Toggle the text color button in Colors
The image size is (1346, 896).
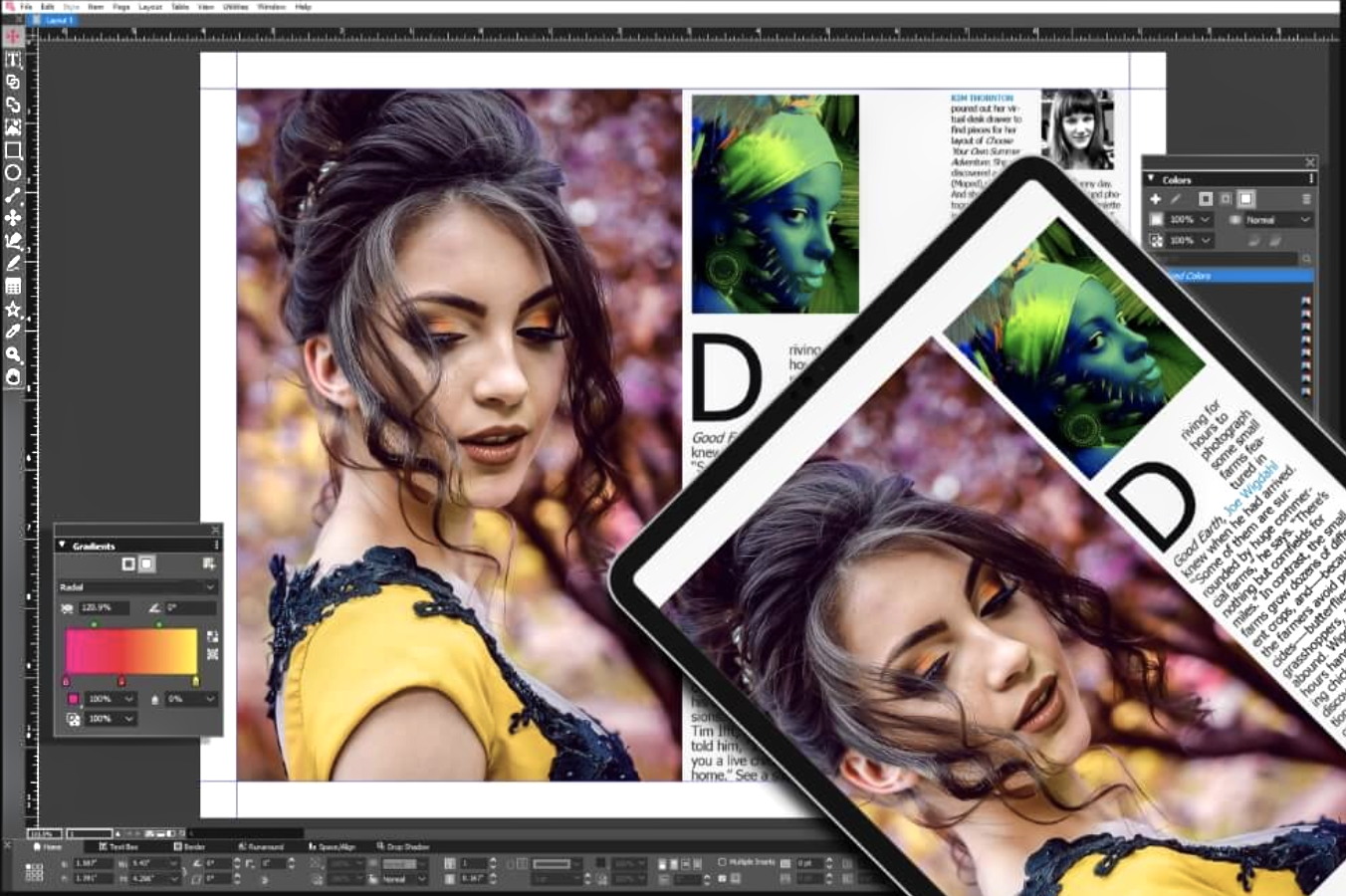1226,199
